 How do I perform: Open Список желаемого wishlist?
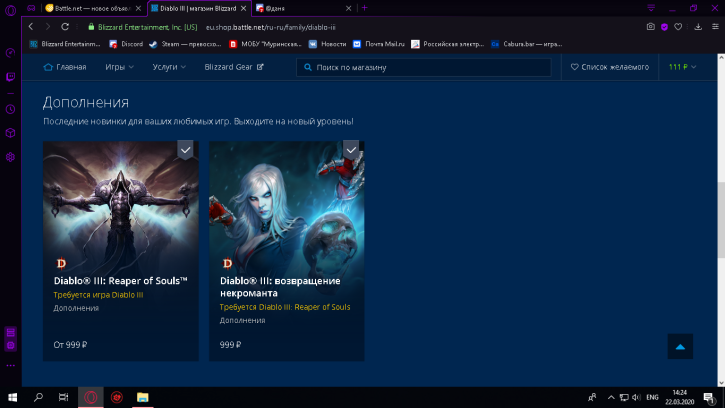pos(607,67)
